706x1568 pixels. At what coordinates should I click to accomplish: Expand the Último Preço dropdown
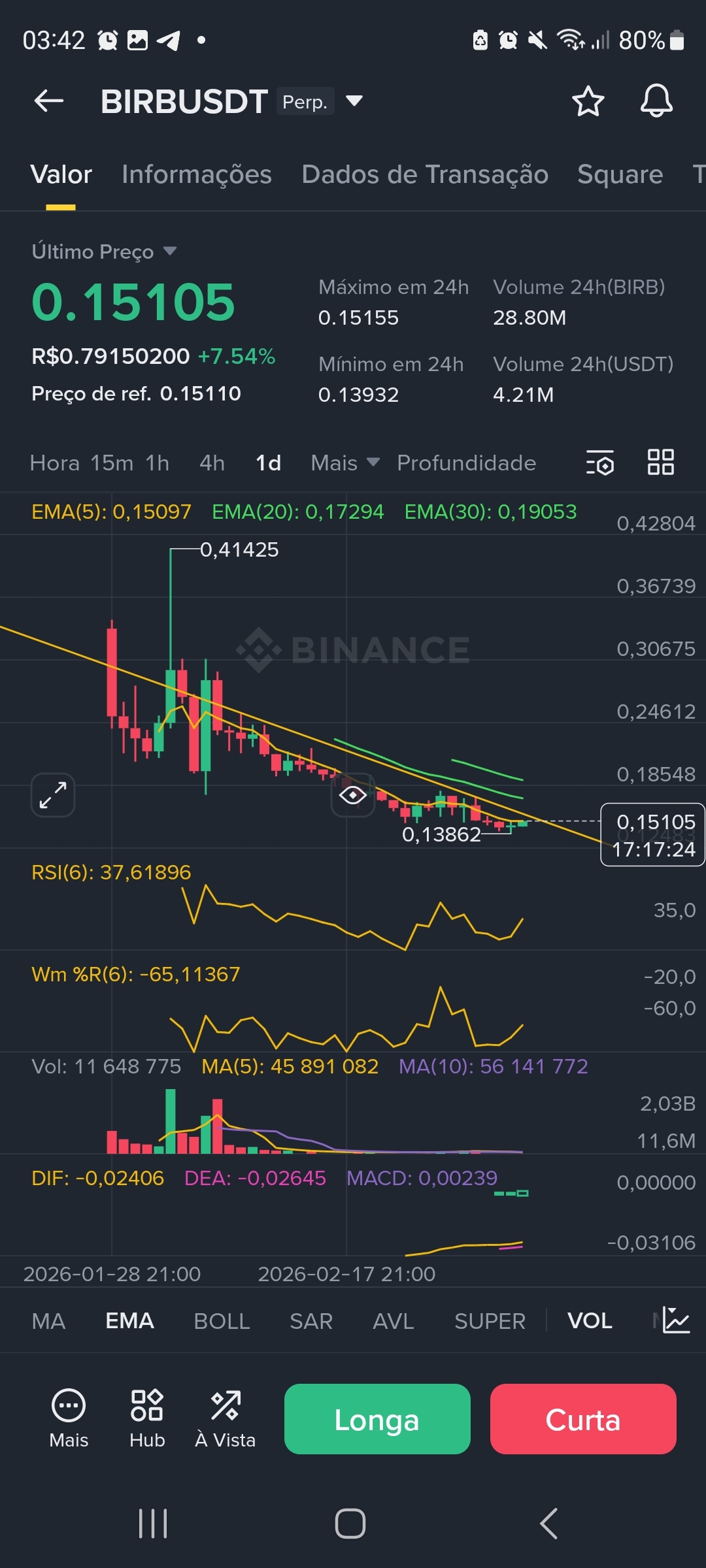click(170, 251)
